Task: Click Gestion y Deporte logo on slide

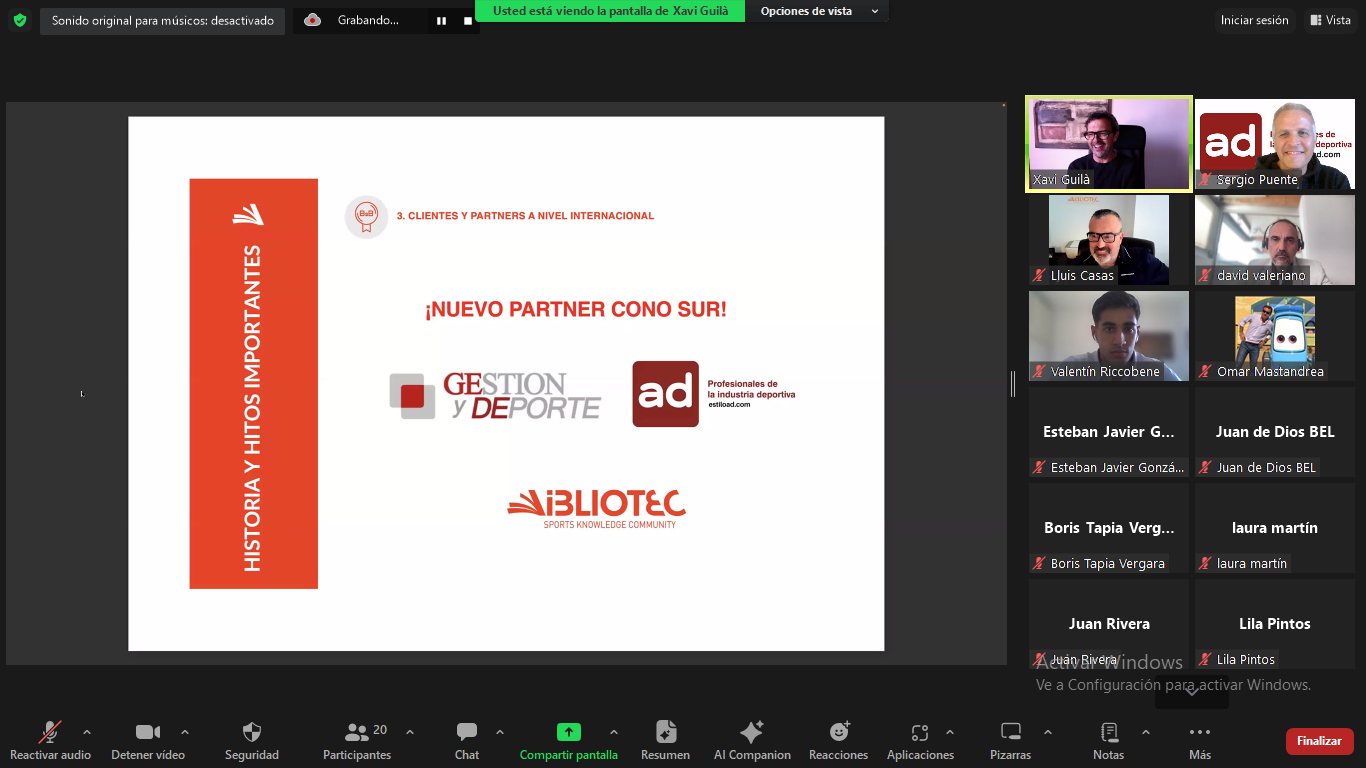Action: [x=495, y=396]
